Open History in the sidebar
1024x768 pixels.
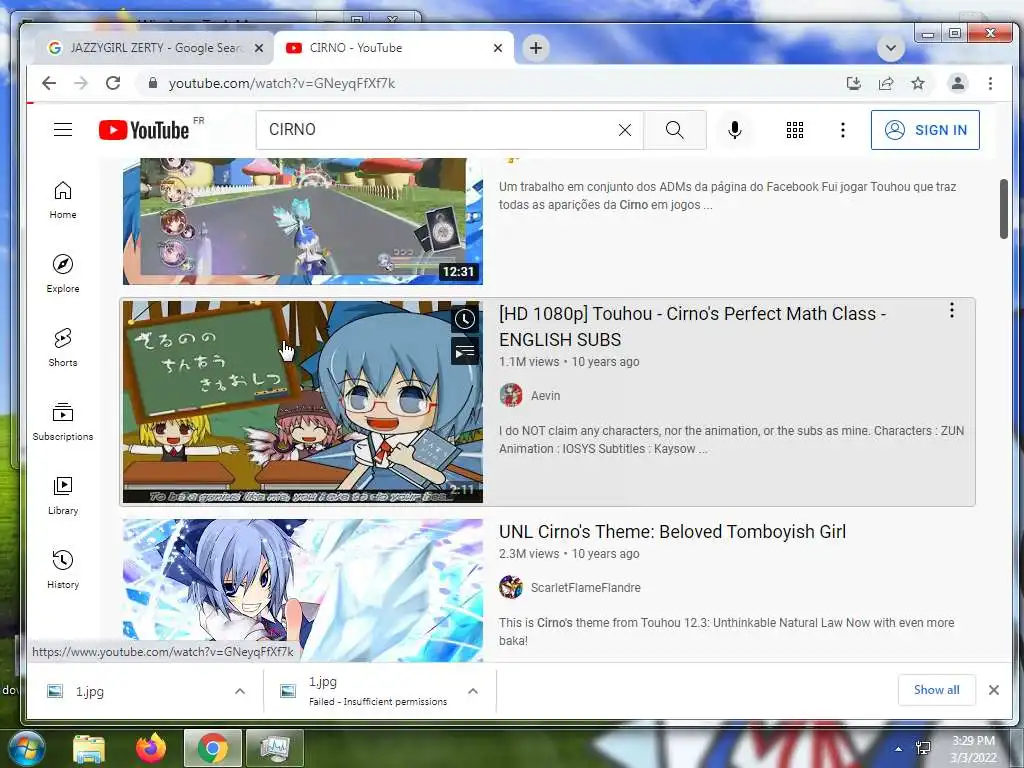pyautogui.click(x=63, y=569)
